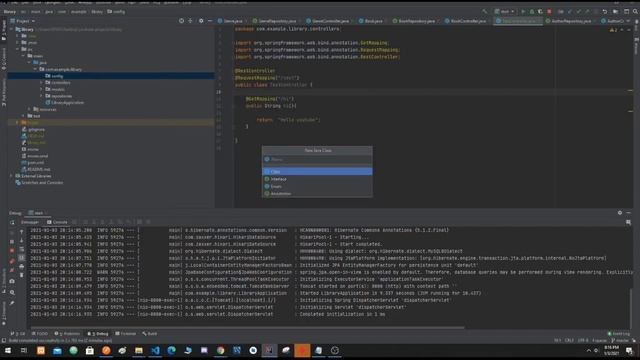Click the pin tab icon in Debug sidebar

point(12,303)
